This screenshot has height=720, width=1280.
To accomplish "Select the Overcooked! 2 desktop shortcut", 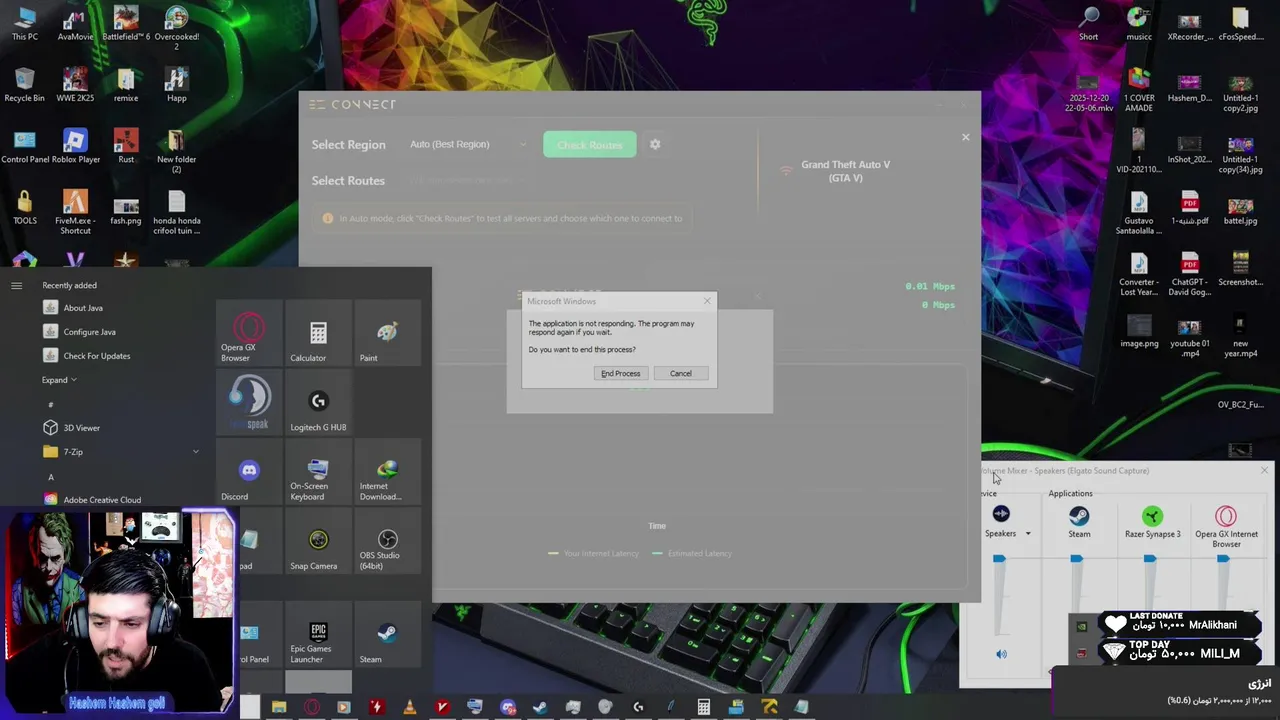I will coord(176,27).
